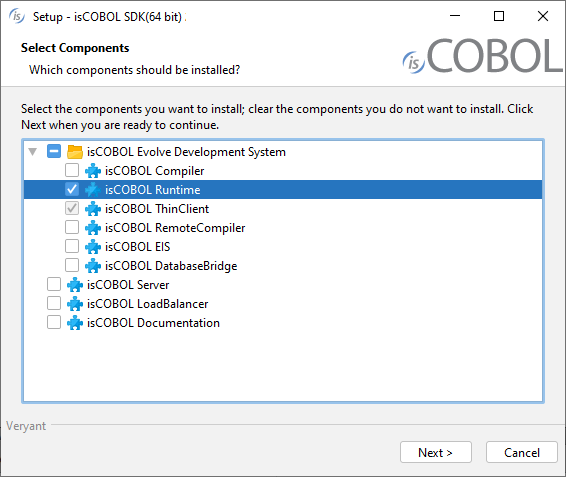This screenshot has width=566, height=477.
Task: Uncheck the isCOBOL Runtime checkbox
Action: pos(72,189)
